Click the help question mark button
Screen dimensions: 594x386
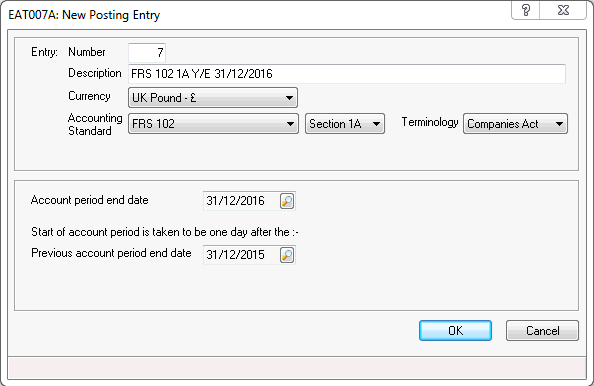coord(525,10)
